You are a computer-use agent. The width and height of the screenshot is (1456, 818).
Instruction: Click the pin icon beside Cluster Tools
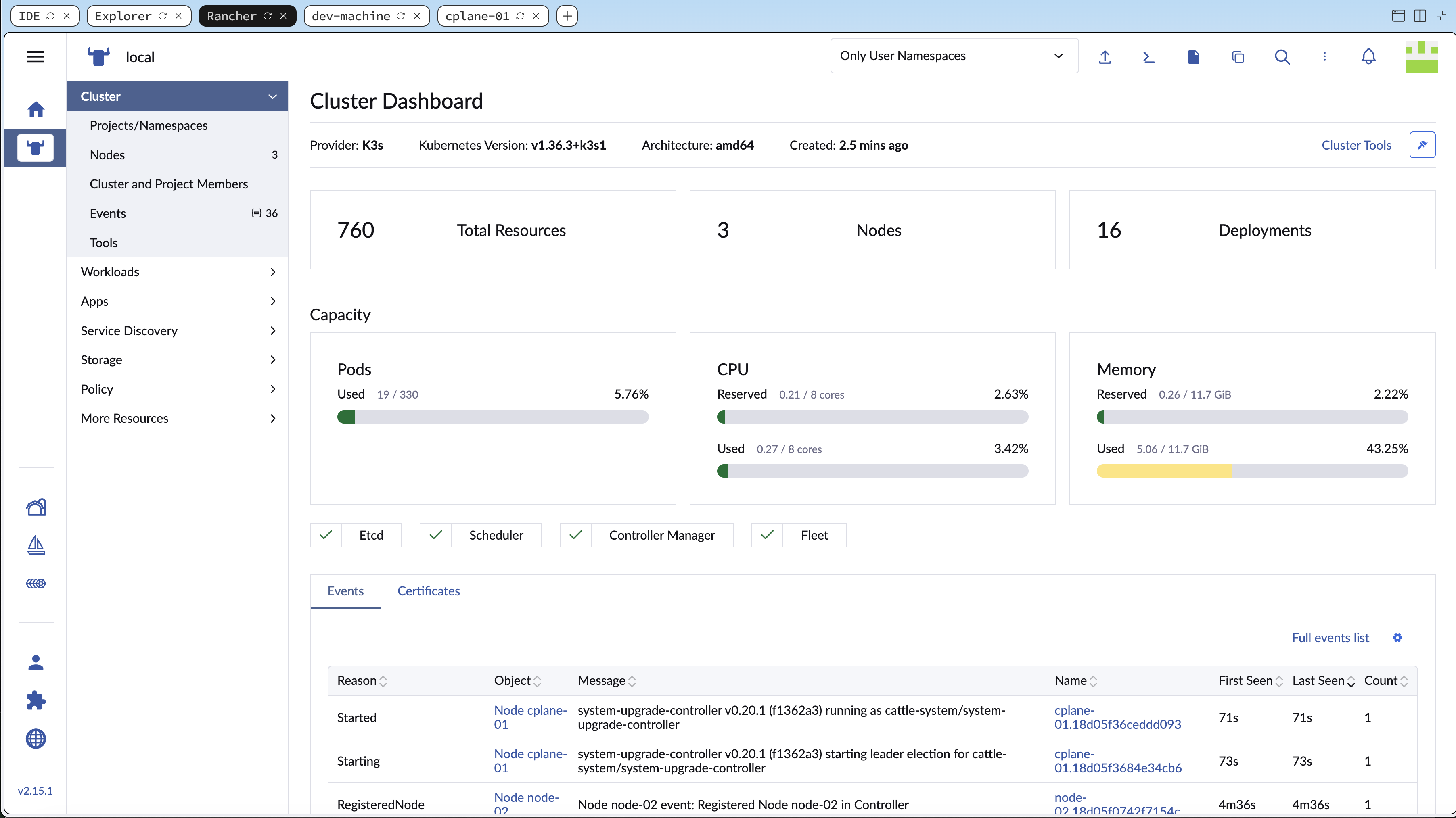click(1422, 145)
